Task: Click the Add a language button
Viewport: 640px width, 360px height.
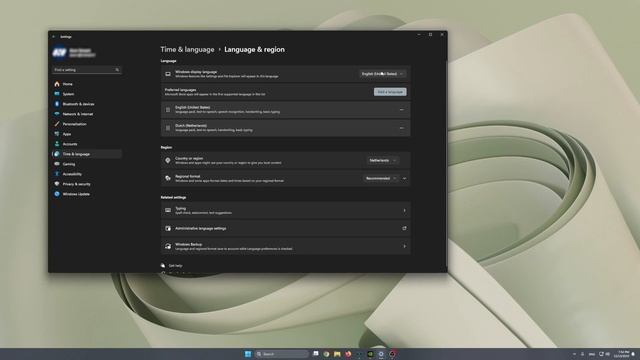Action: pyautogui.click(x=390, y=92)
